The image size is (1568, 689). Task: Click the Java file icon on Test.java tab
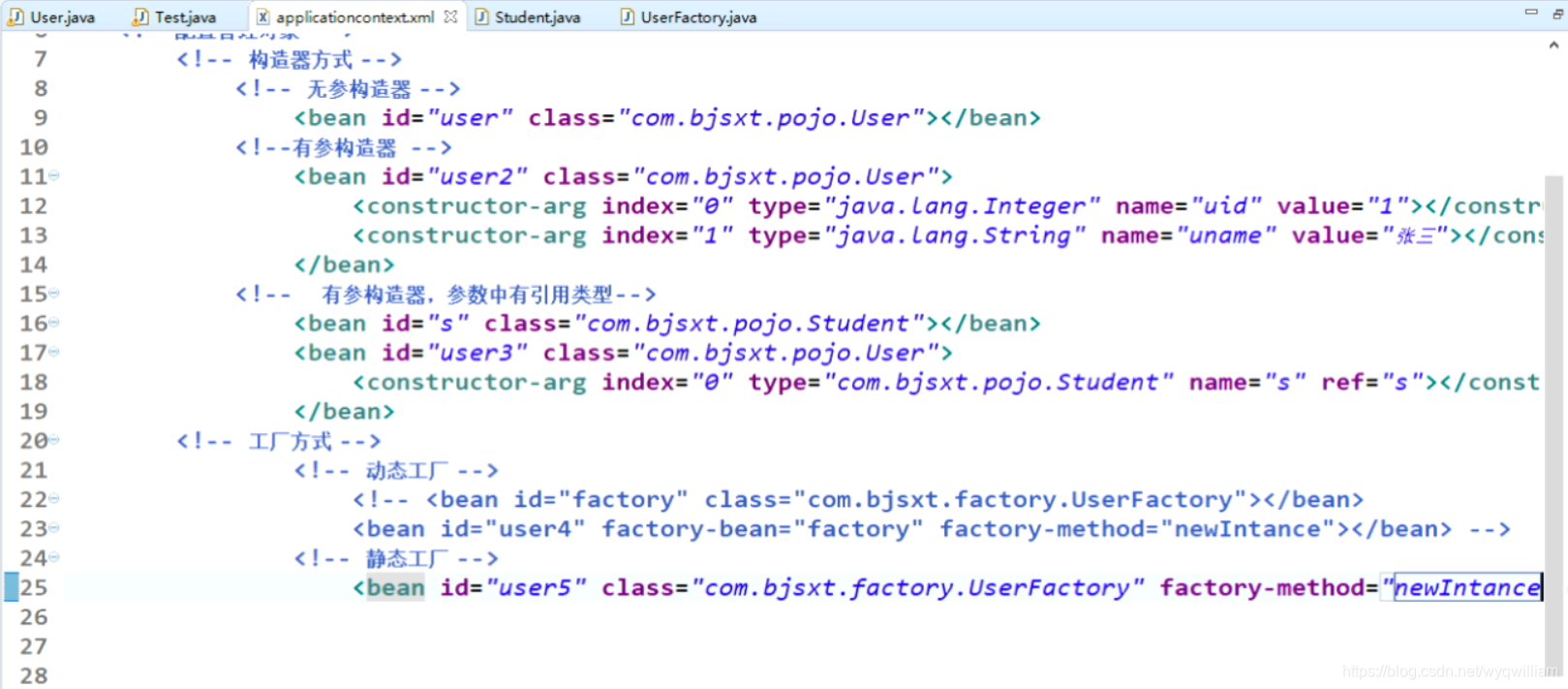click(x=140, y=16)
